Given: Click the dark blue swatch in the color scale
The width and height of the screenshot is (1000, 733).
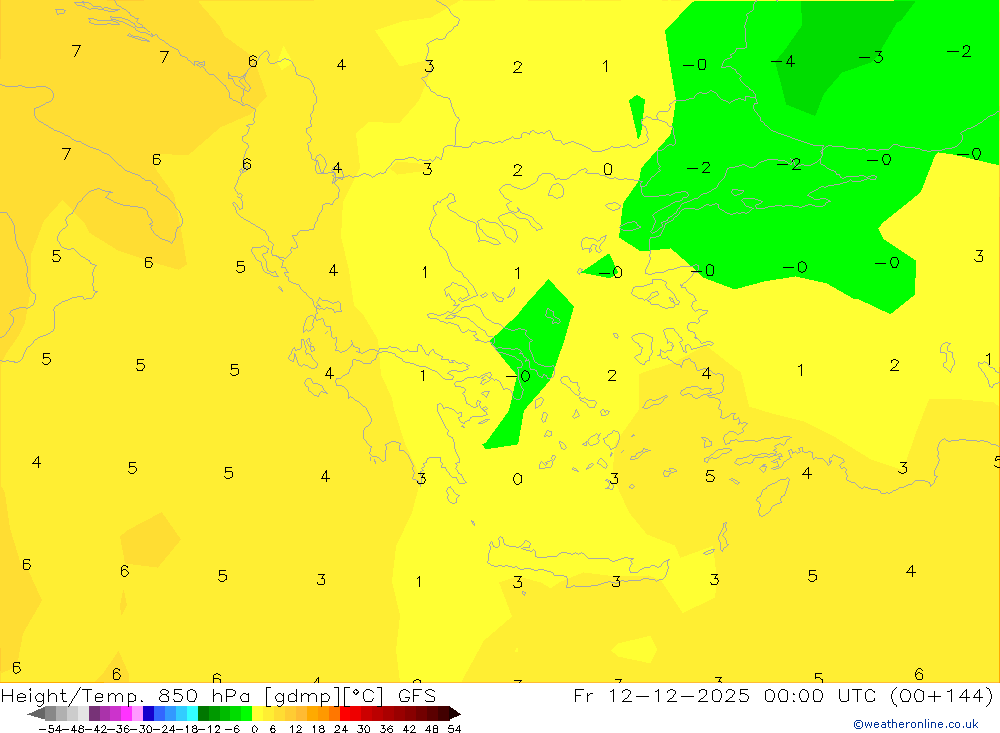Looking at the screenshot, I should pyautogui.click(x=149, y=714).
